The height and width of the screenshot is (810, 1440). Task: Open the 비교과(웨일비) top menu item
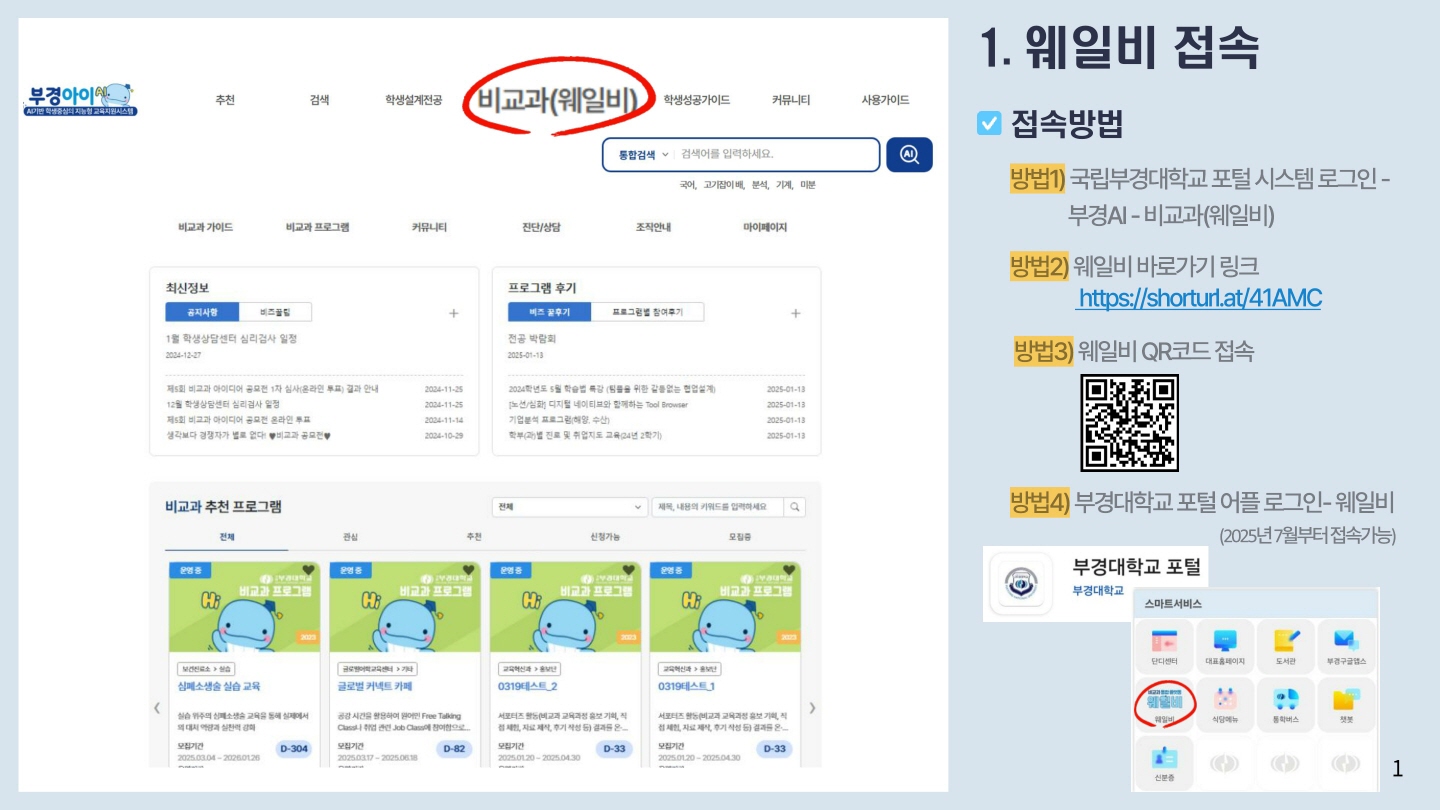click(x=557, y=100)
